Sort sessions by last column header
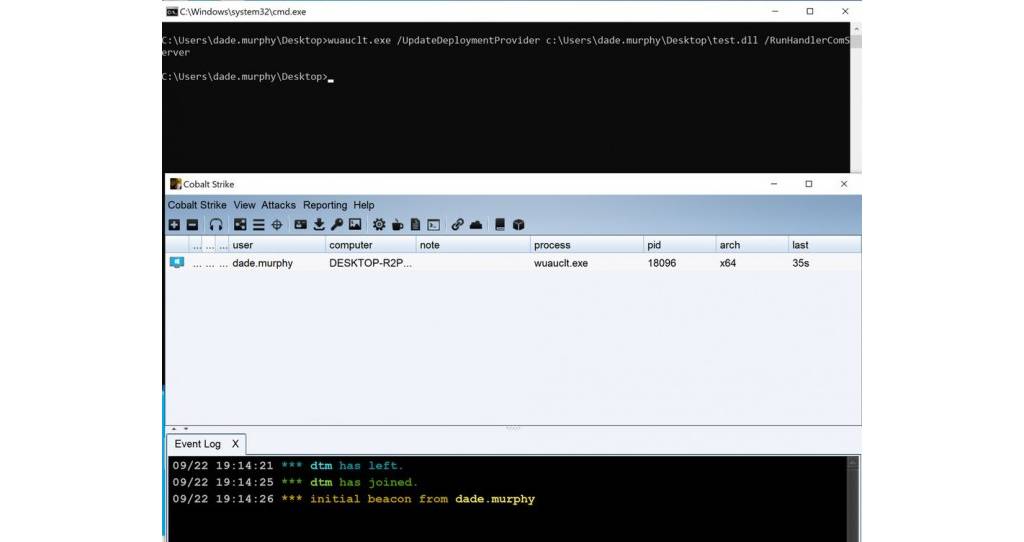Image resolution: width=1024 pixels, height=542 pixels. pyautogui.click(x=825, y=245)
